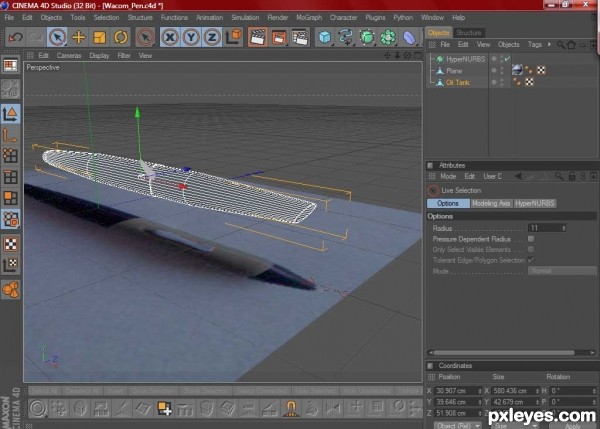Open viewport Display menu

click(x=99, y=55)
